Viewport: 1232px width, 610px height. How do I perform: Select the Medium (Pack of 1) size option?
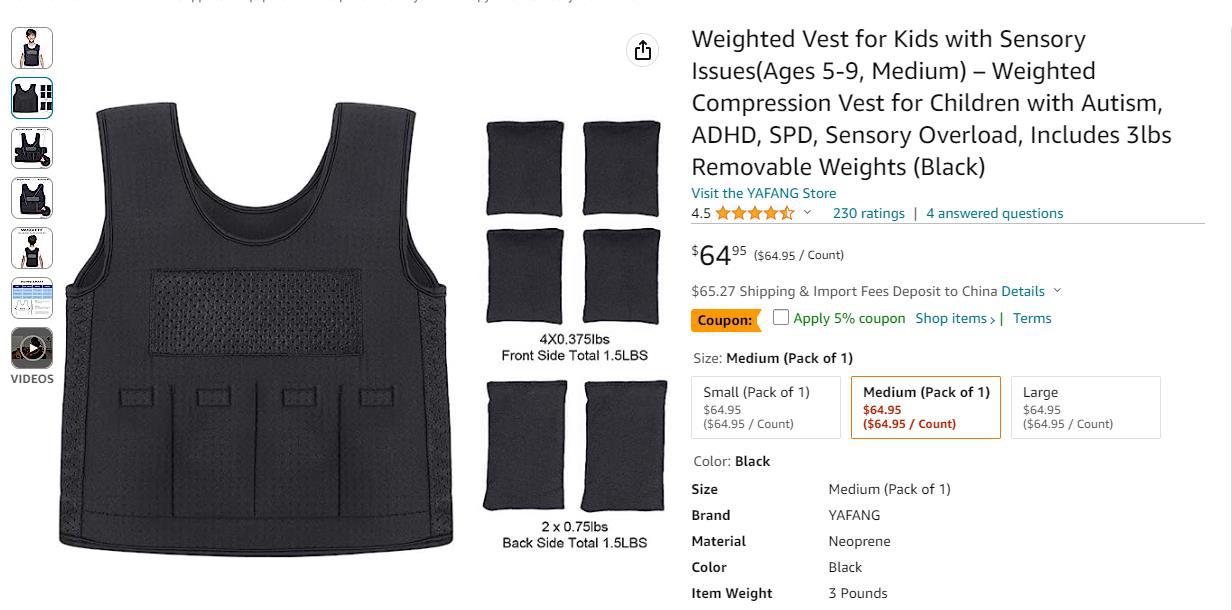pos(926,407)
